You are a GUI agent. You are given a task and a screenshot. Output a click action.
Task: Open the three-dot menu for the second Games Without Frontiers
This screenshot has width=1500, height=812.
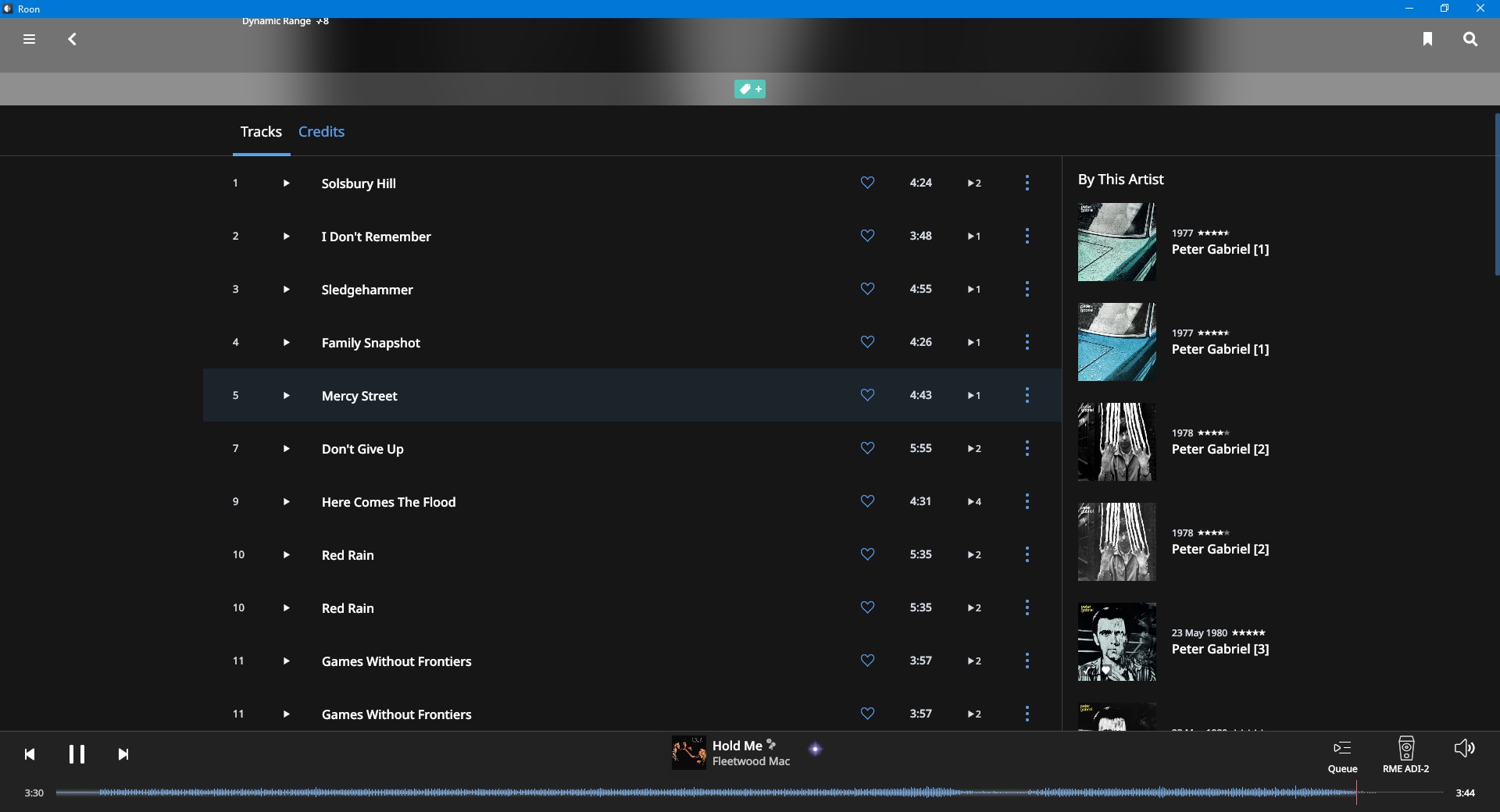coord(1027,714)
